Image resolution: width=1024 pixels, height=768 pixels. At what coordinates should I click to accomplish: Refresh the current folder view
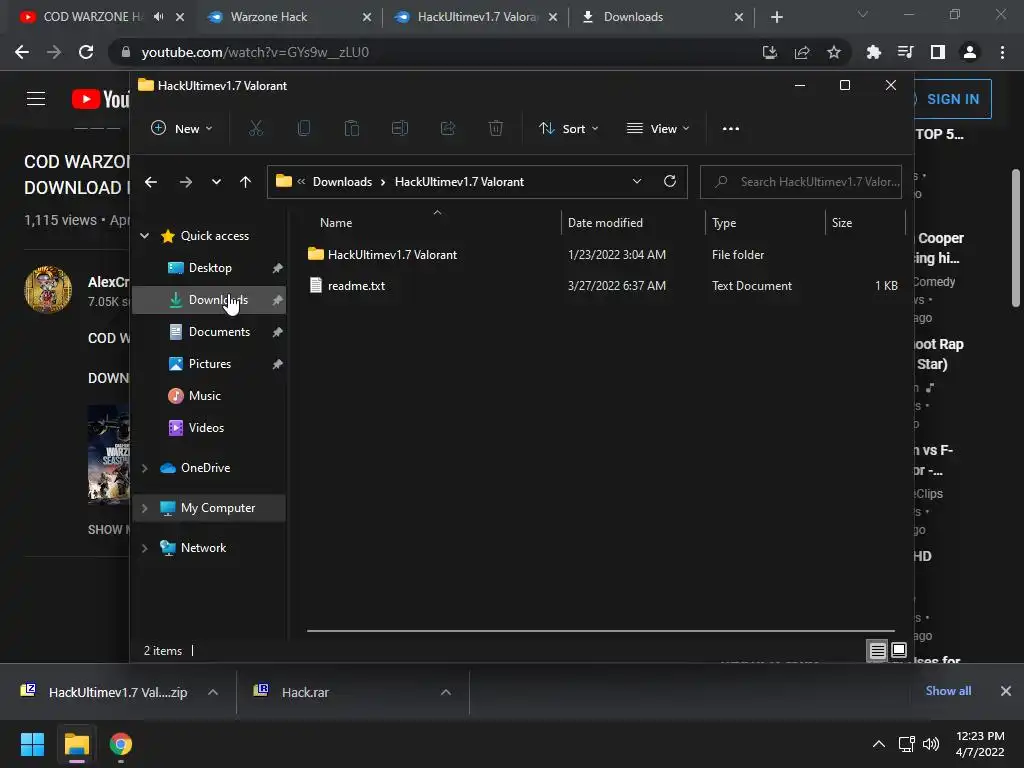[x=669, y=182]
